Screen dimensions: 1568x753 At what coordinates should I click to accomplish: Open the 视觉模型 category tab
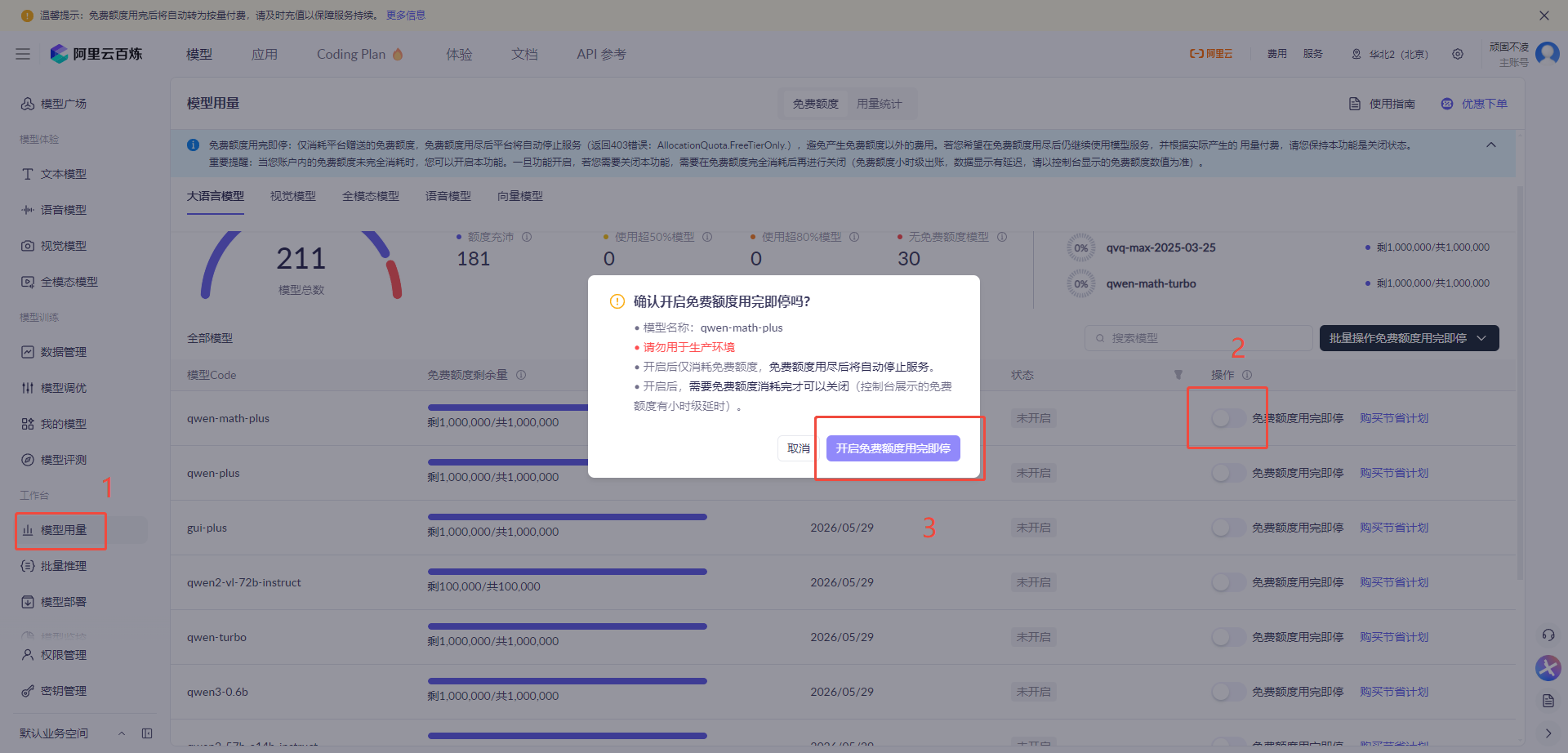[292, 195]
